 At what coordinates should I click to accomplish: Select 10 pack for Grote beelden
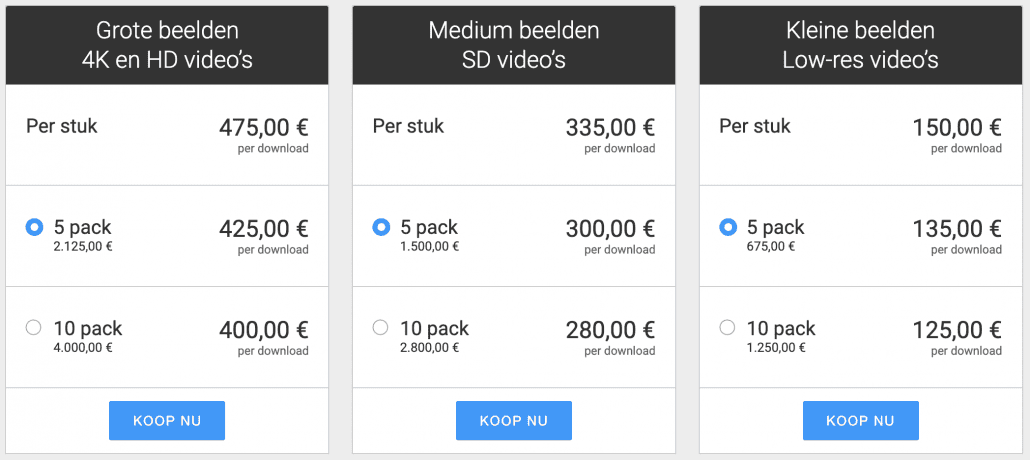[34, 327]
